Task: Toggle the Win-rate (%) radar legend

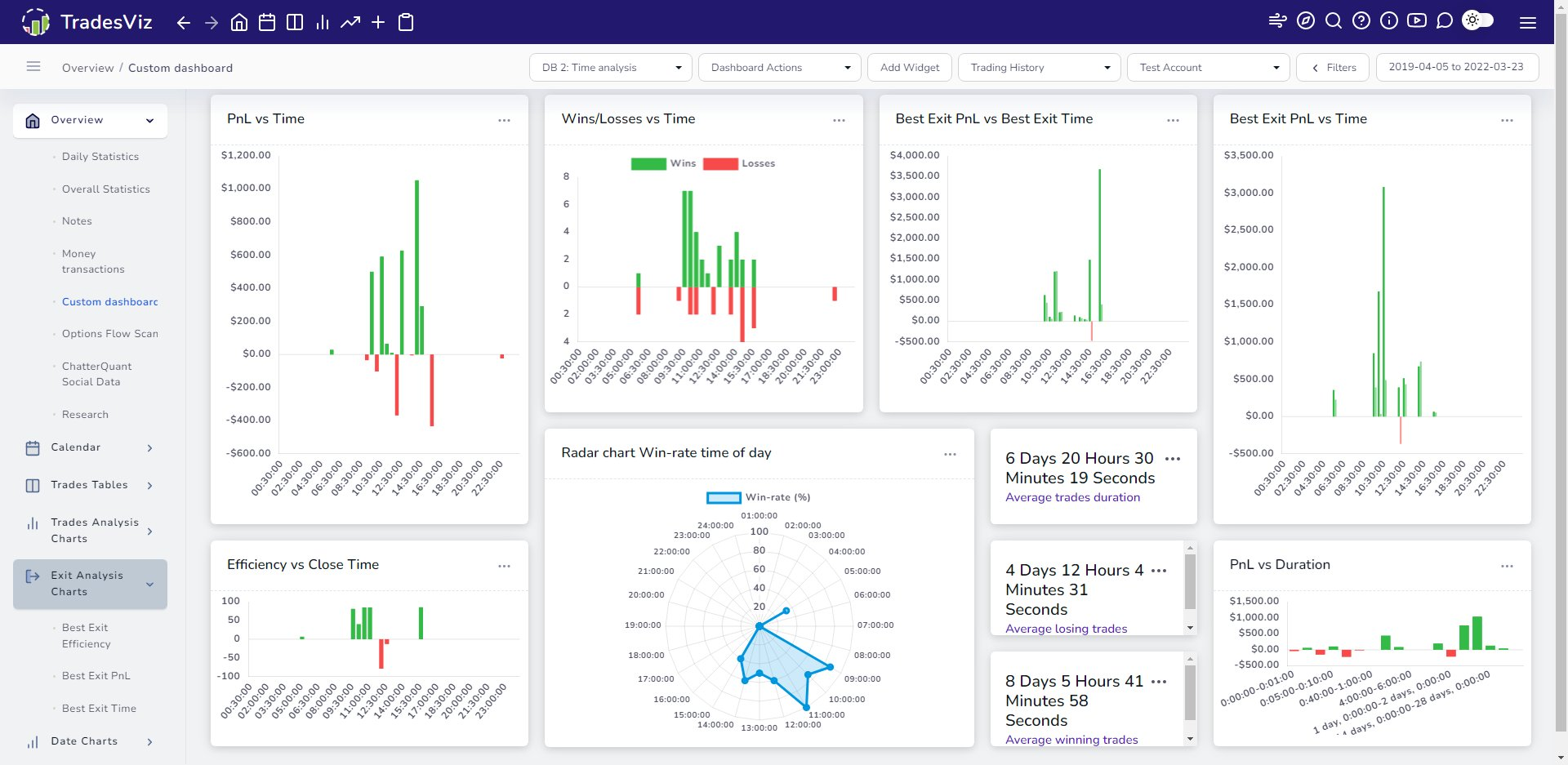Action: point(759,497)
